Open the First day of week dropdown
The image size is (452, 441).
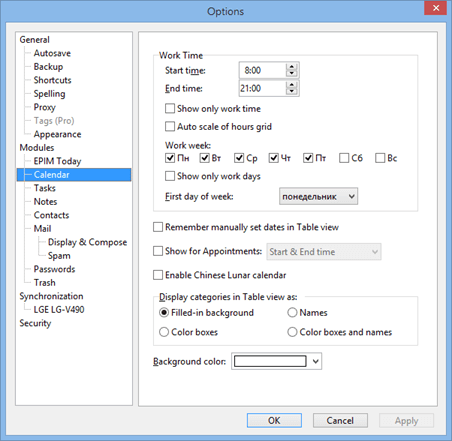(318, 196)
